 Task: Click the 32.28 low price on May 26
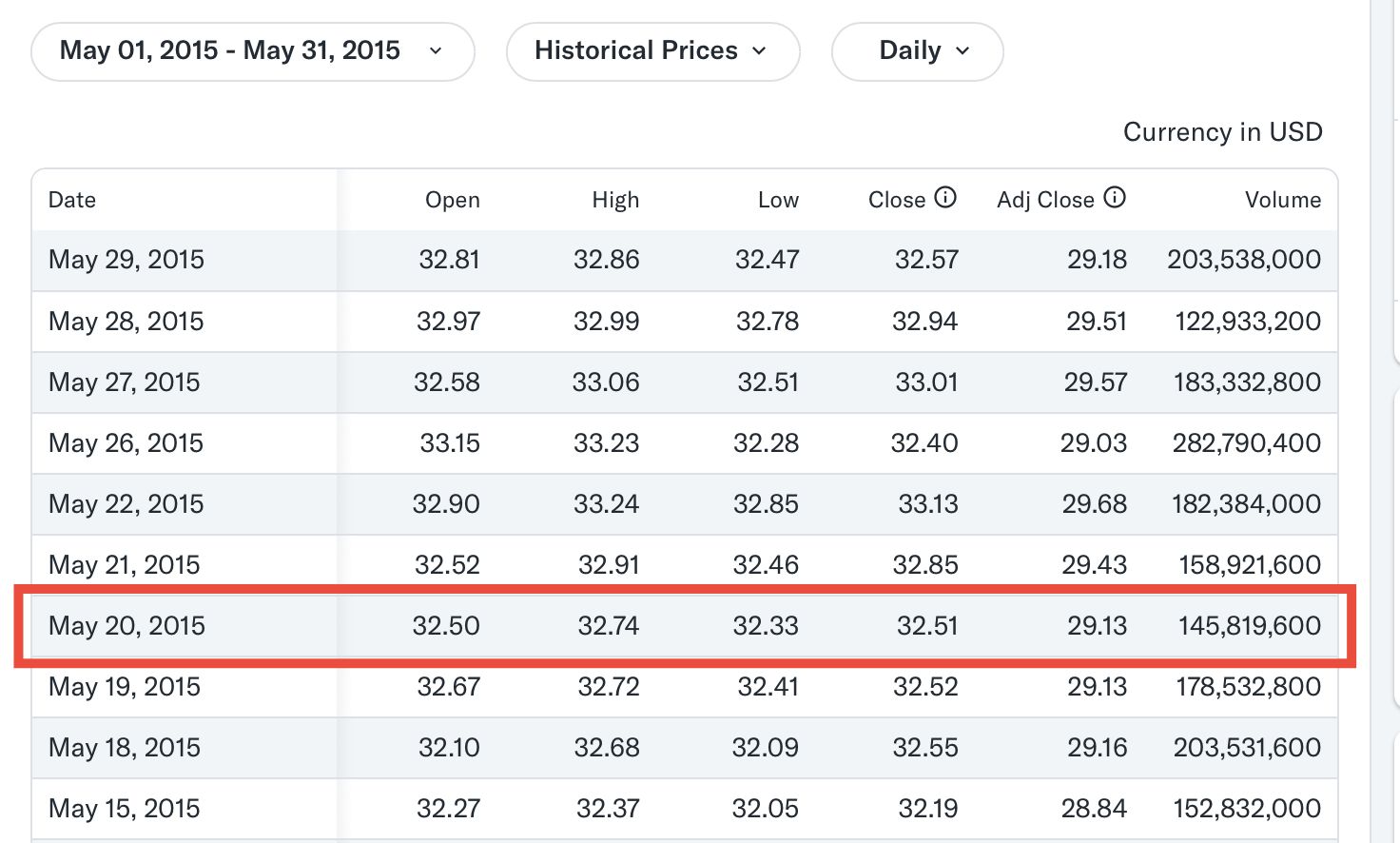766,443
